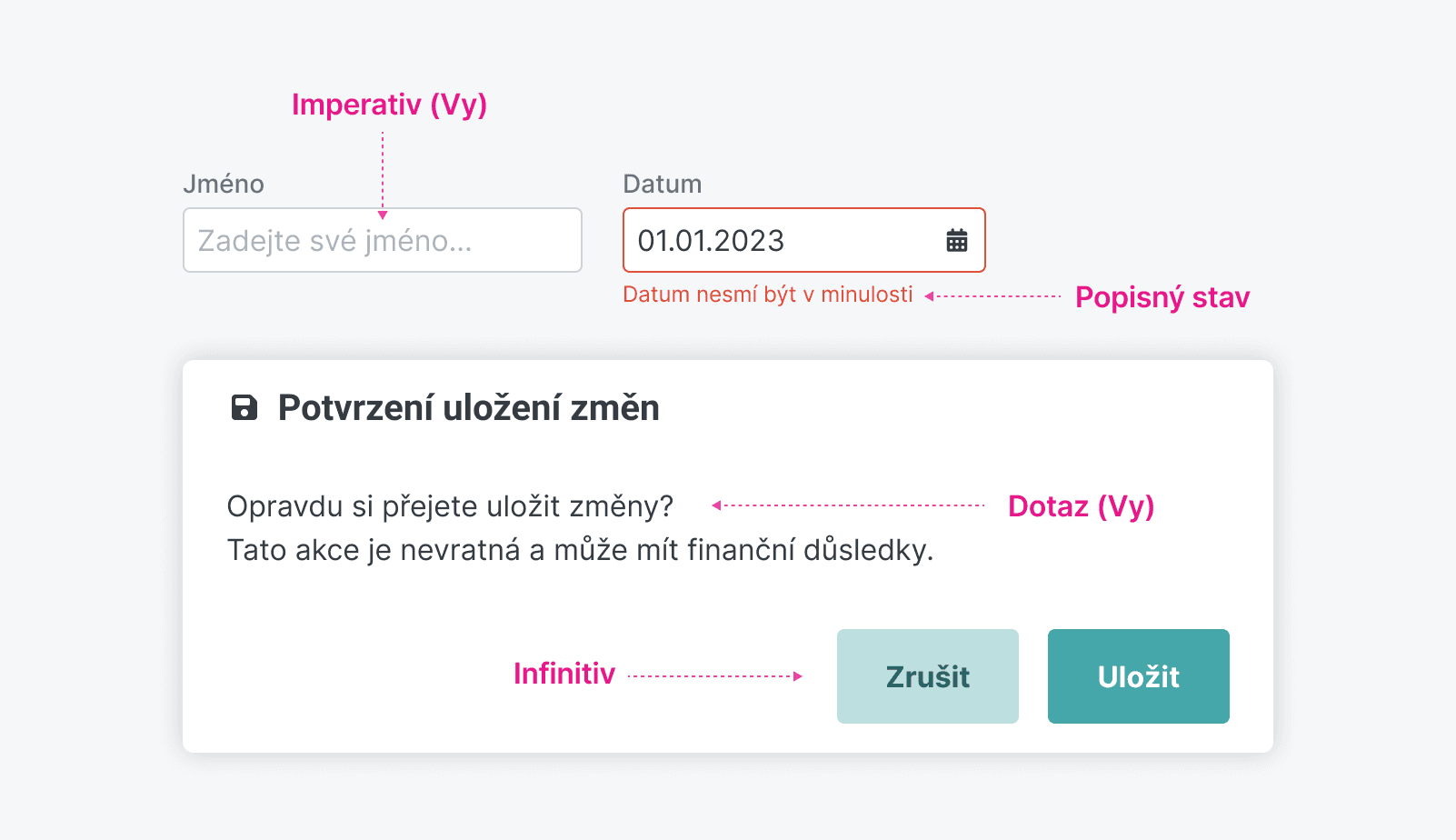The width and height of the screenshot is (1456, 840).
Task: Click the 'Popisný stav' annotation label
Action: point(1162,296)
